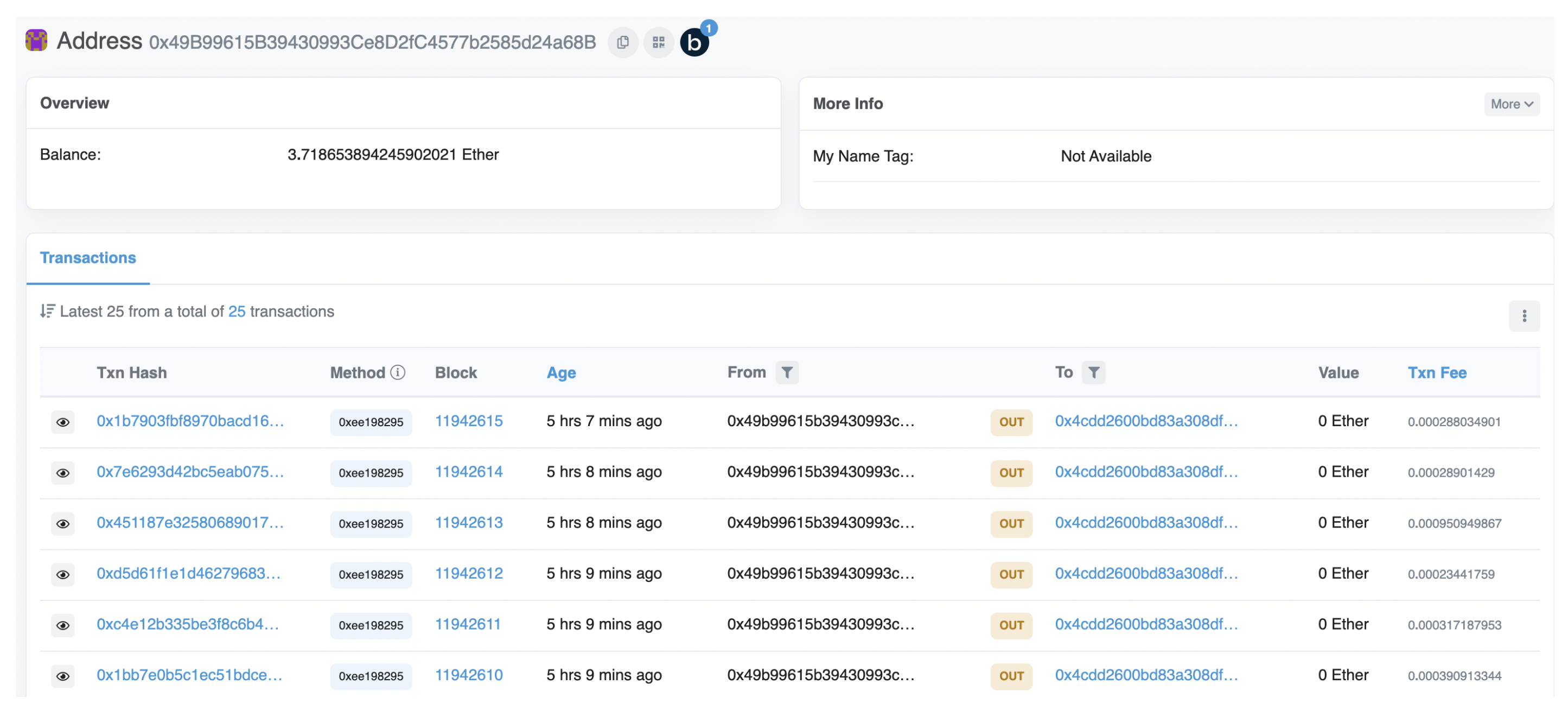The image size is (1568, 716).
Task: Toggle eye preview for block 11942610 row
Action: pyautogui.click(x=63, y=676)
